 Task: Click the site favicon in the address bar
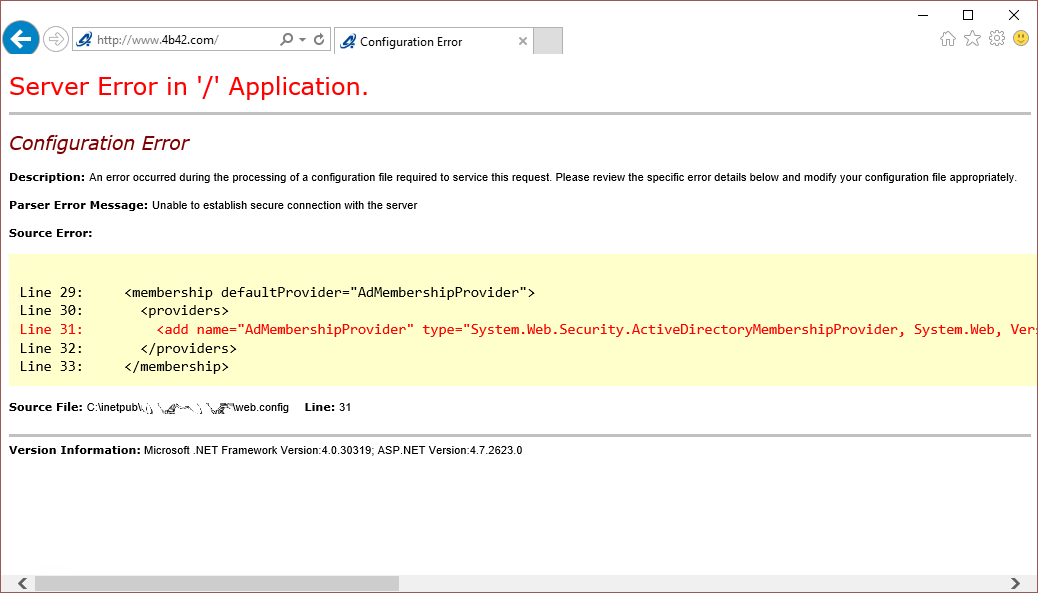click(x=84, y=40)
